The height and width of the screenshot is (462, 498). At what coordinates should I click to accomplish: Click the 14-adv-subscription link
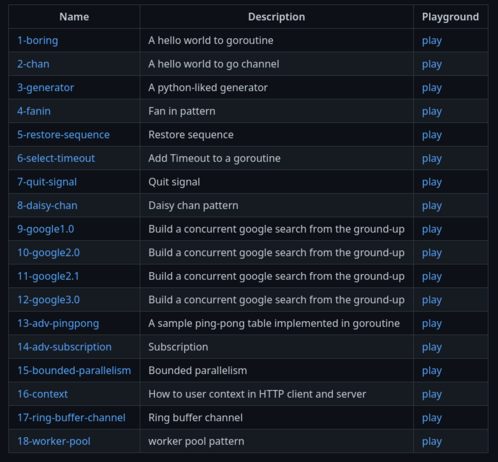64,347
